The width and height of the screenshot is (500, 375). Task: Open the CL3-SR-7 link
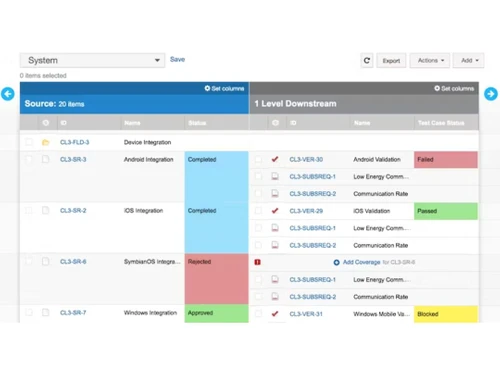pyautogui.click(x=73, y=313)
